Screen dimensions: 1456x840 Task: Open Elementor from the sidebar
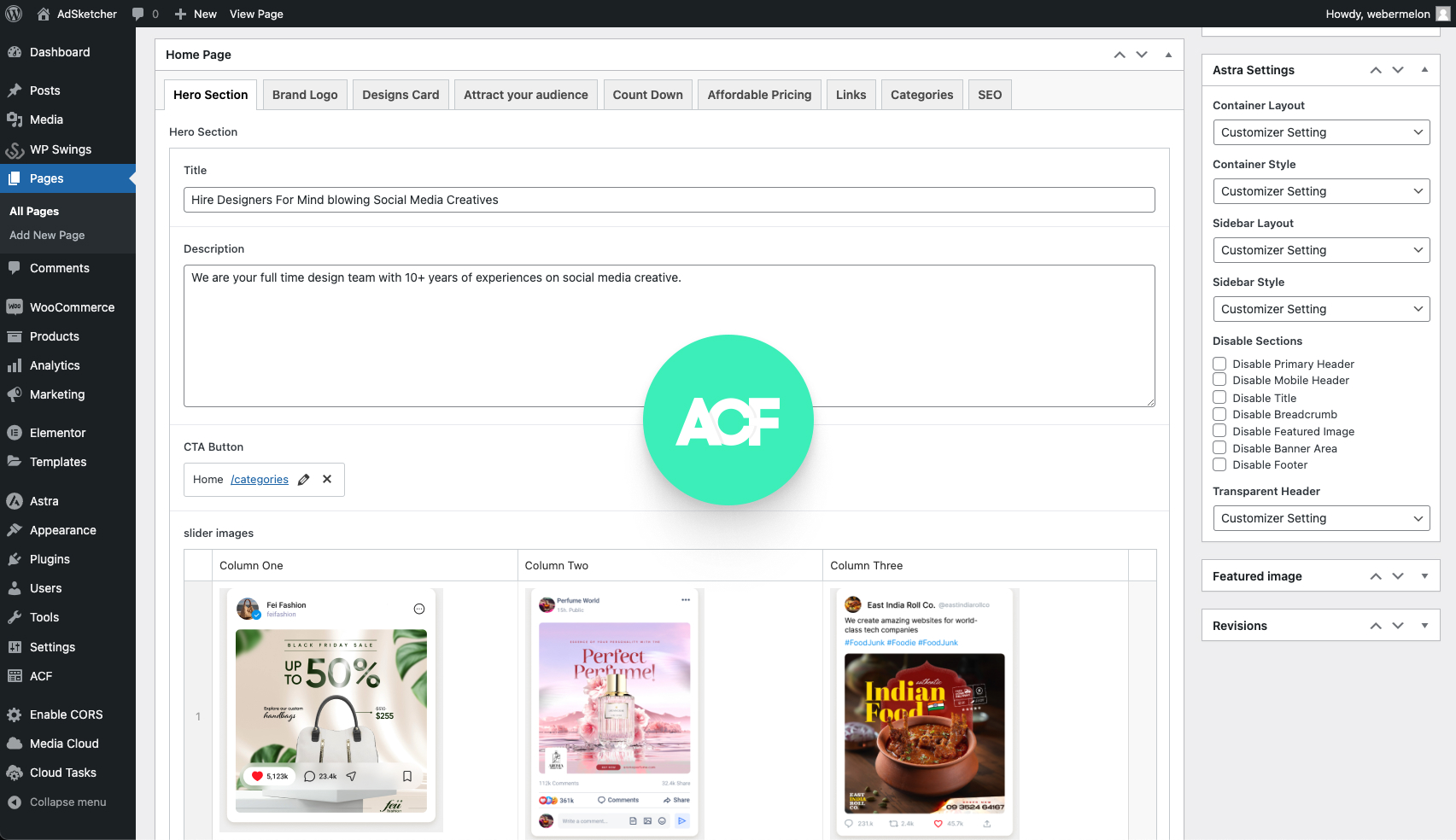58,432
